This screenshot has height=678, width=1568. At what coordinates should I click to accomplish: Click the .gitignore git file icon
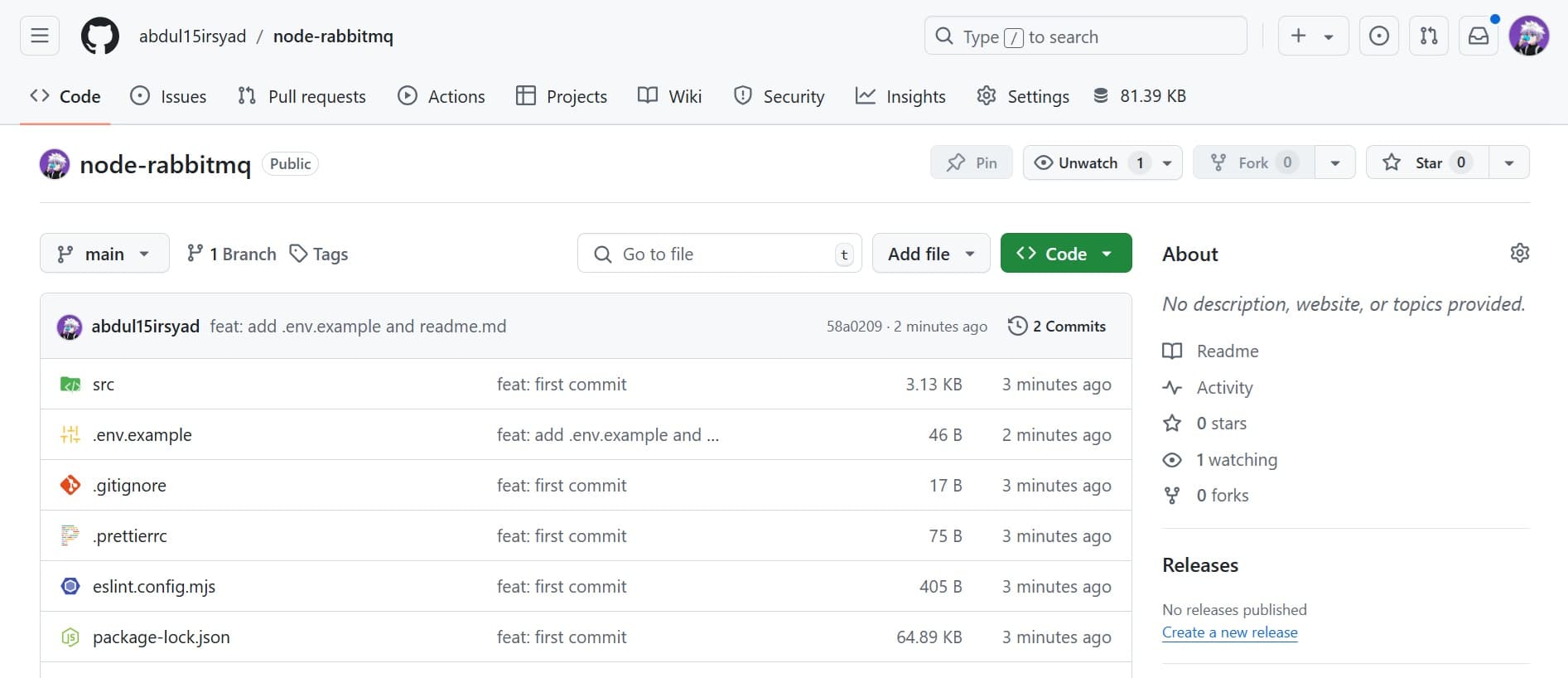click(x=70, y=485)
